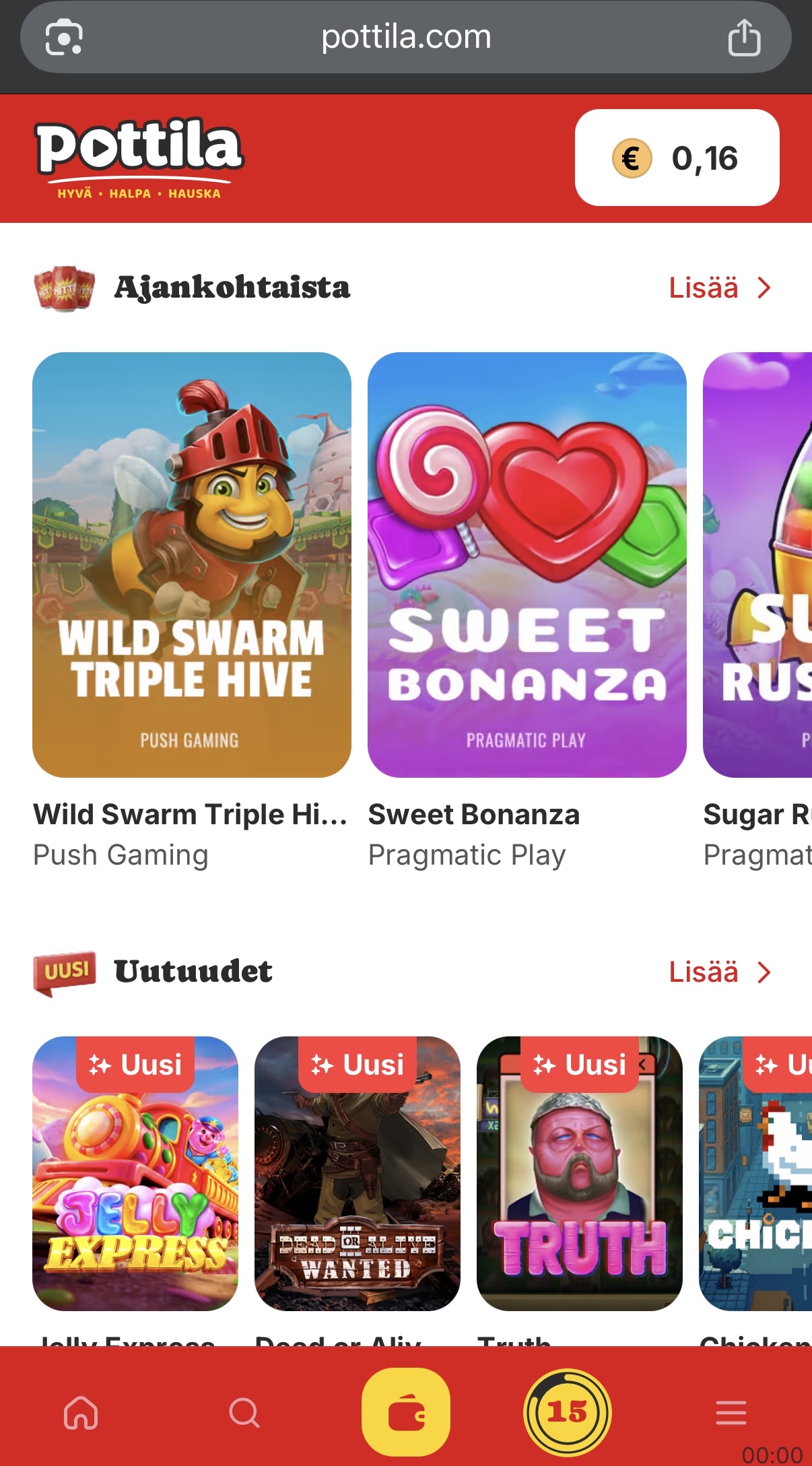Open the Dead or Alive Wanted thumbnail
Screen dimensions: 812x1466
358,1173
